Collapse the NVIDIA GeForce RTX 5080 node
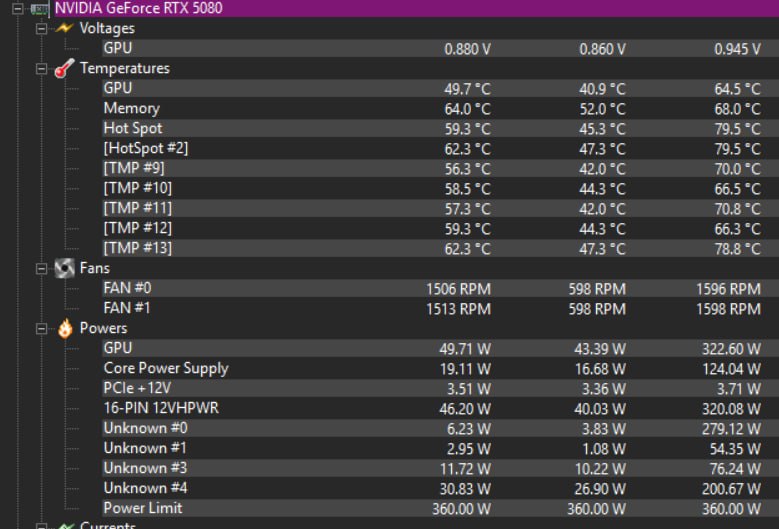 pos(17,8)
